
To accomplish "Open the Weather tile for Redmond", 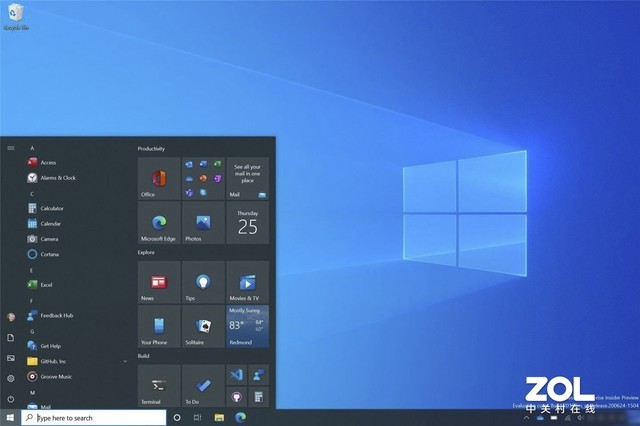I will [247, 326].
